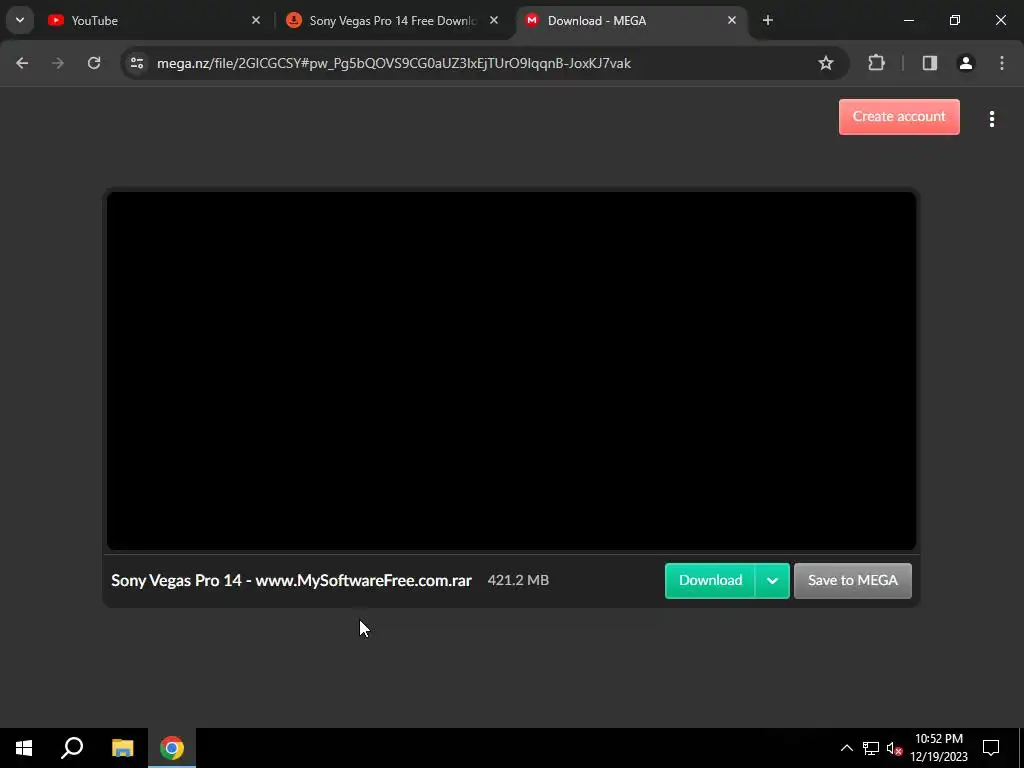The image size is (1024, 768).
Task: Click the Chrome taskbar icon
Action: (172, 748)
